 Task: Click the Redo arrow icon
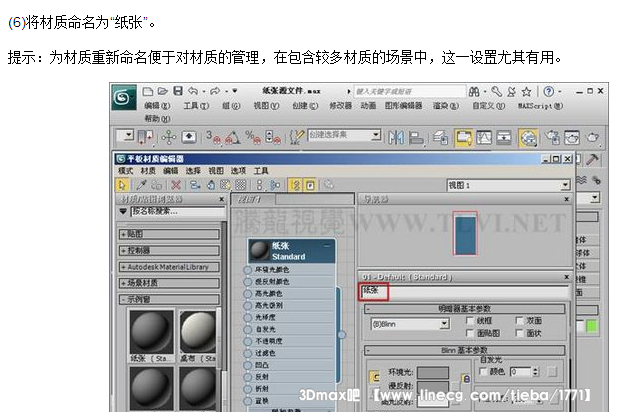(x=215, y=91)
